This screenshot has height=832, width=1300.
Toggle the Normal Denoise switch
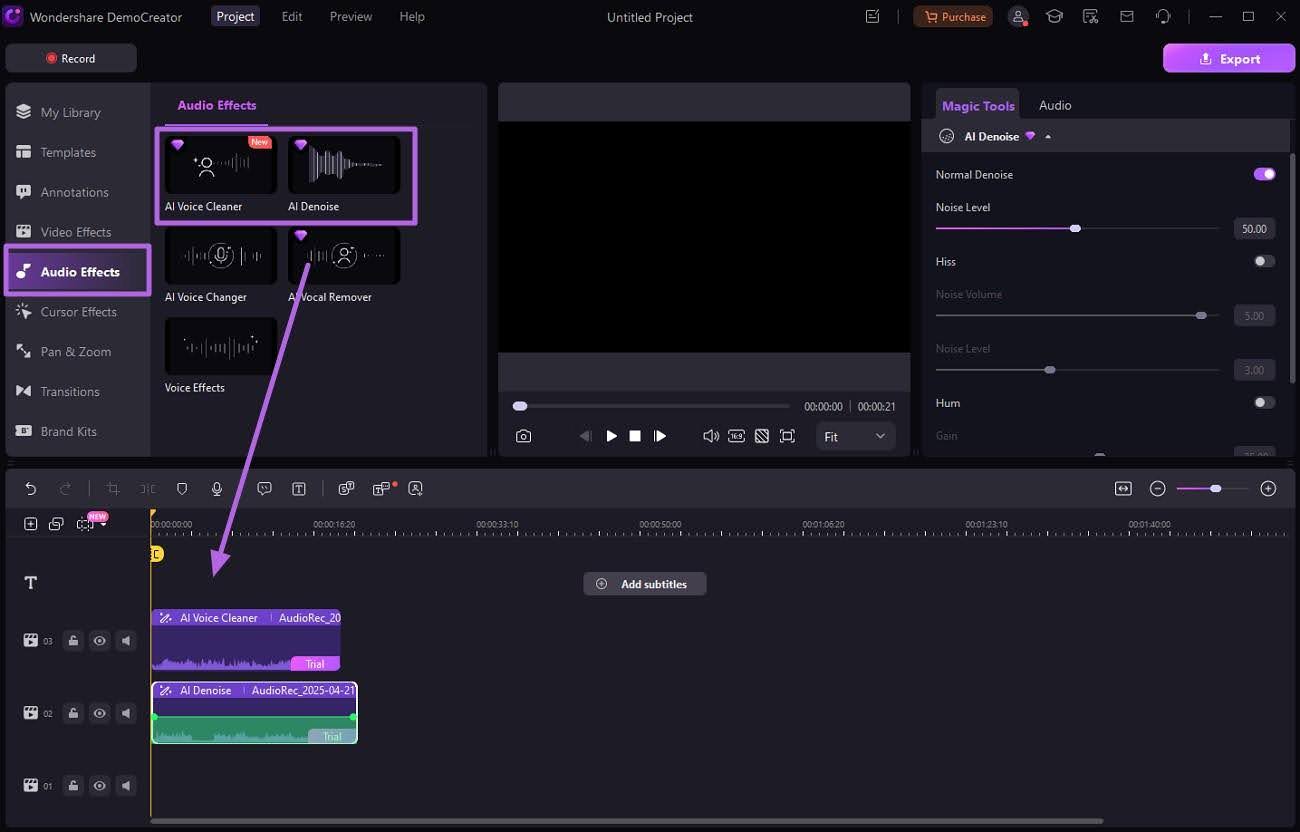(x=1264, y=174)
